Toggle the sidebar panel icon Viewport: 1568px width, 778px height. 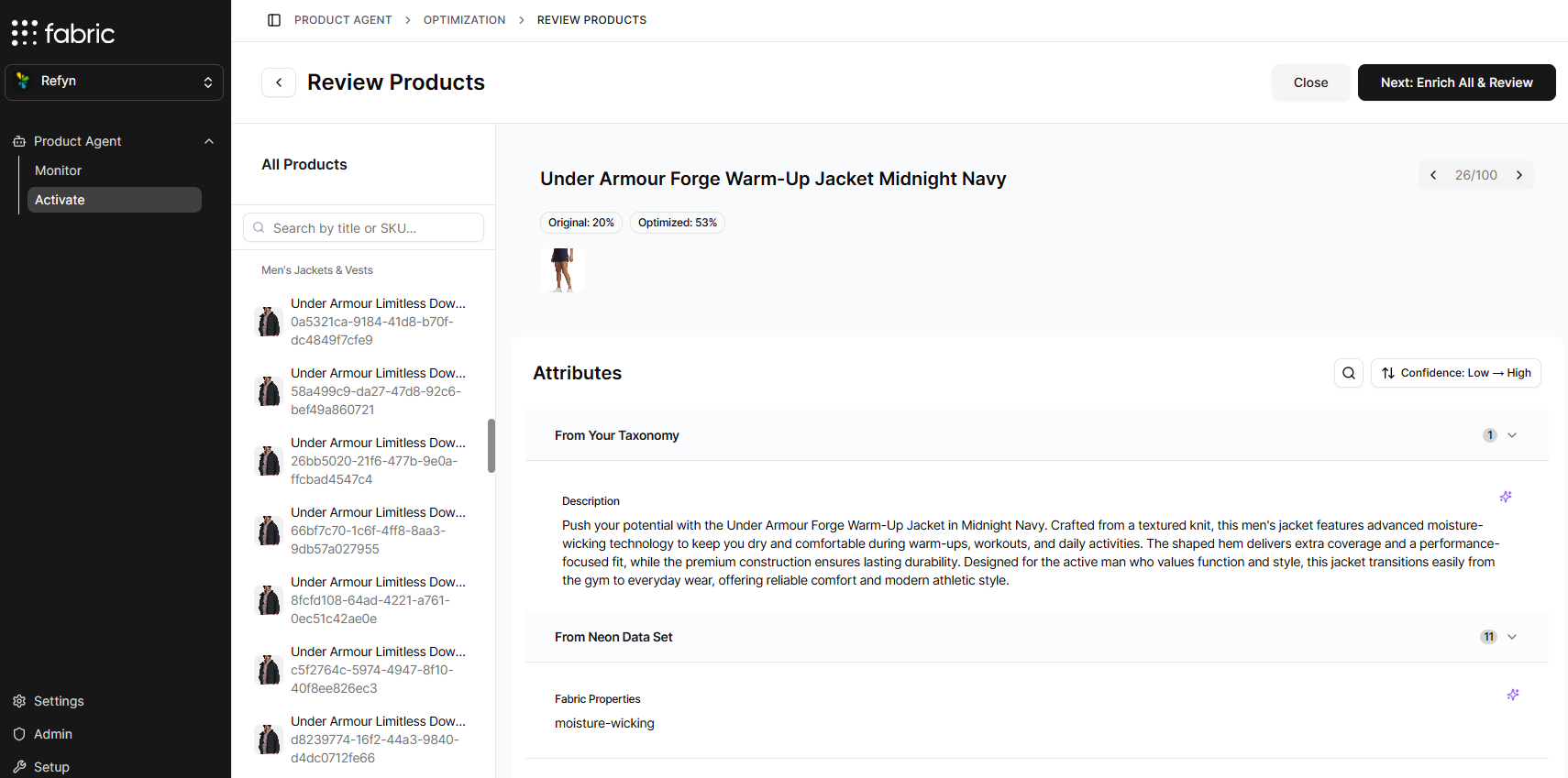point(274,20)
